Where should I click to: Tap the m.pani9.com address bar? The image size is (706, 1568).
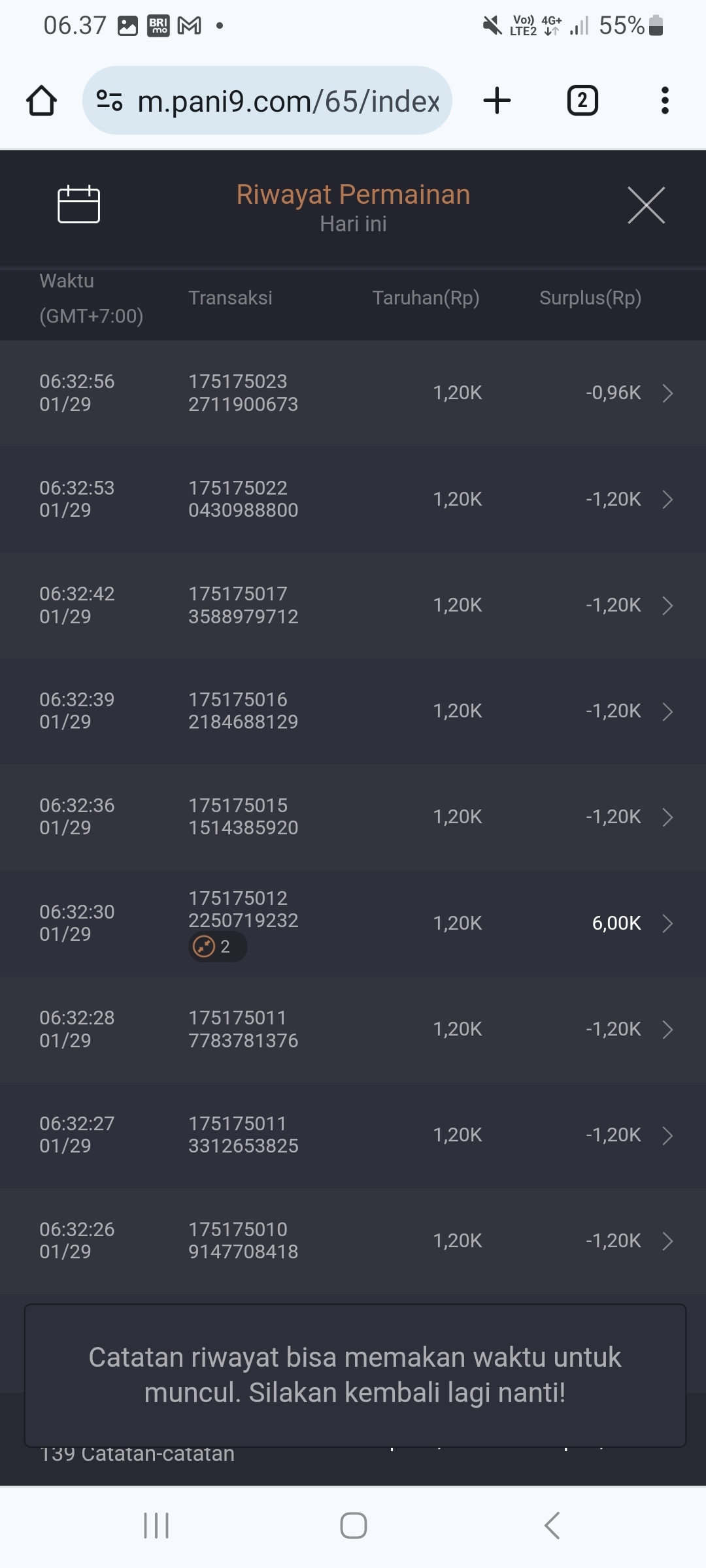pos(288,101)
